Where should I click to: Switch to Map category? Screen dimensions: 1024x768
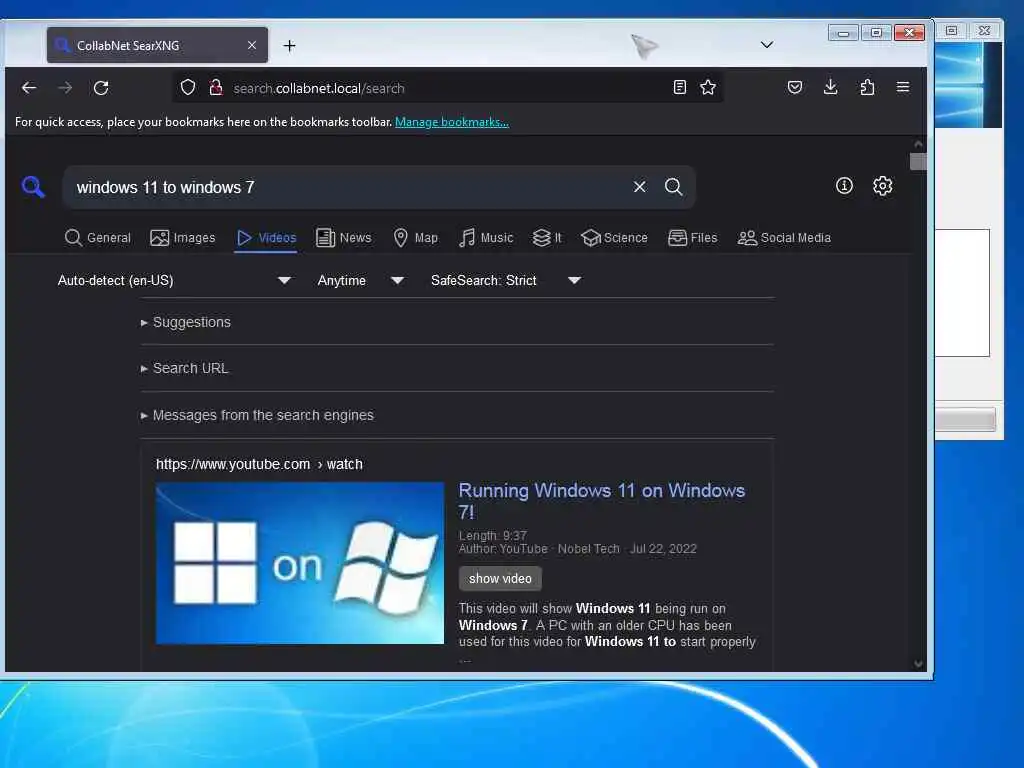click(415, 238)
